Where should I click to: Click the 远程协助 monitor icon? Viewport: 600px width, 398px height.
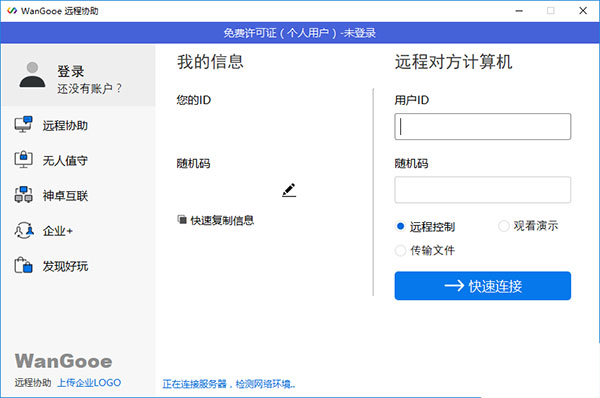[x=23, y=125]
